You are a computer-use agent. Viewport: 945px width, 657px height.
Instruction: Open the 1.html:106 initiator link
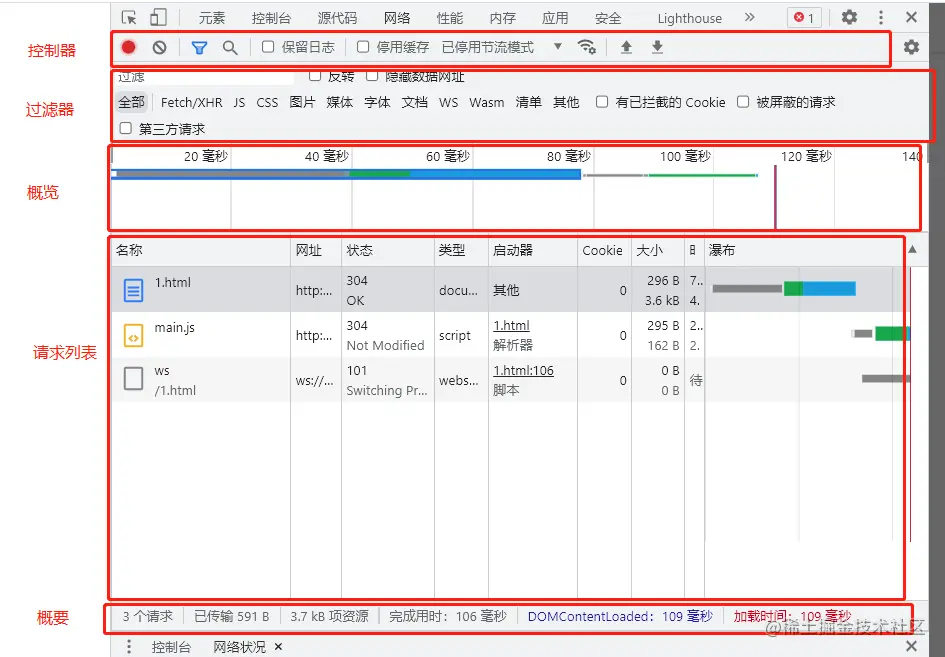[523, 371]
